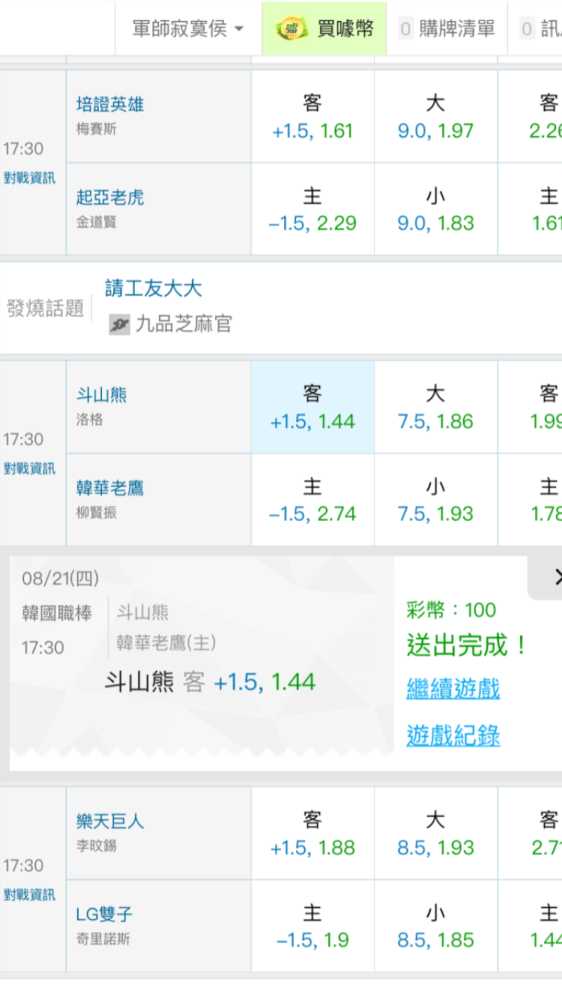This screenshot has width=562, height=1000.
Task: Open the 請工友大大 hot topic link
Action: (x=153, y=288)
